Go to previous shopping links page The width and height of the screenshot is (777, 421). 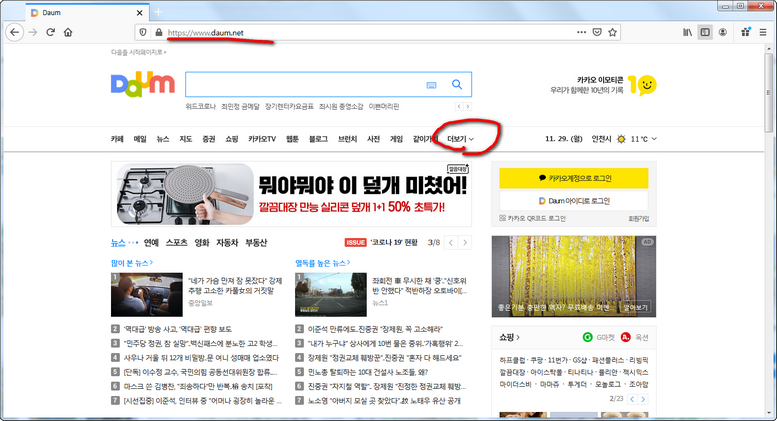pyautogui.click(x=632, y=399)
